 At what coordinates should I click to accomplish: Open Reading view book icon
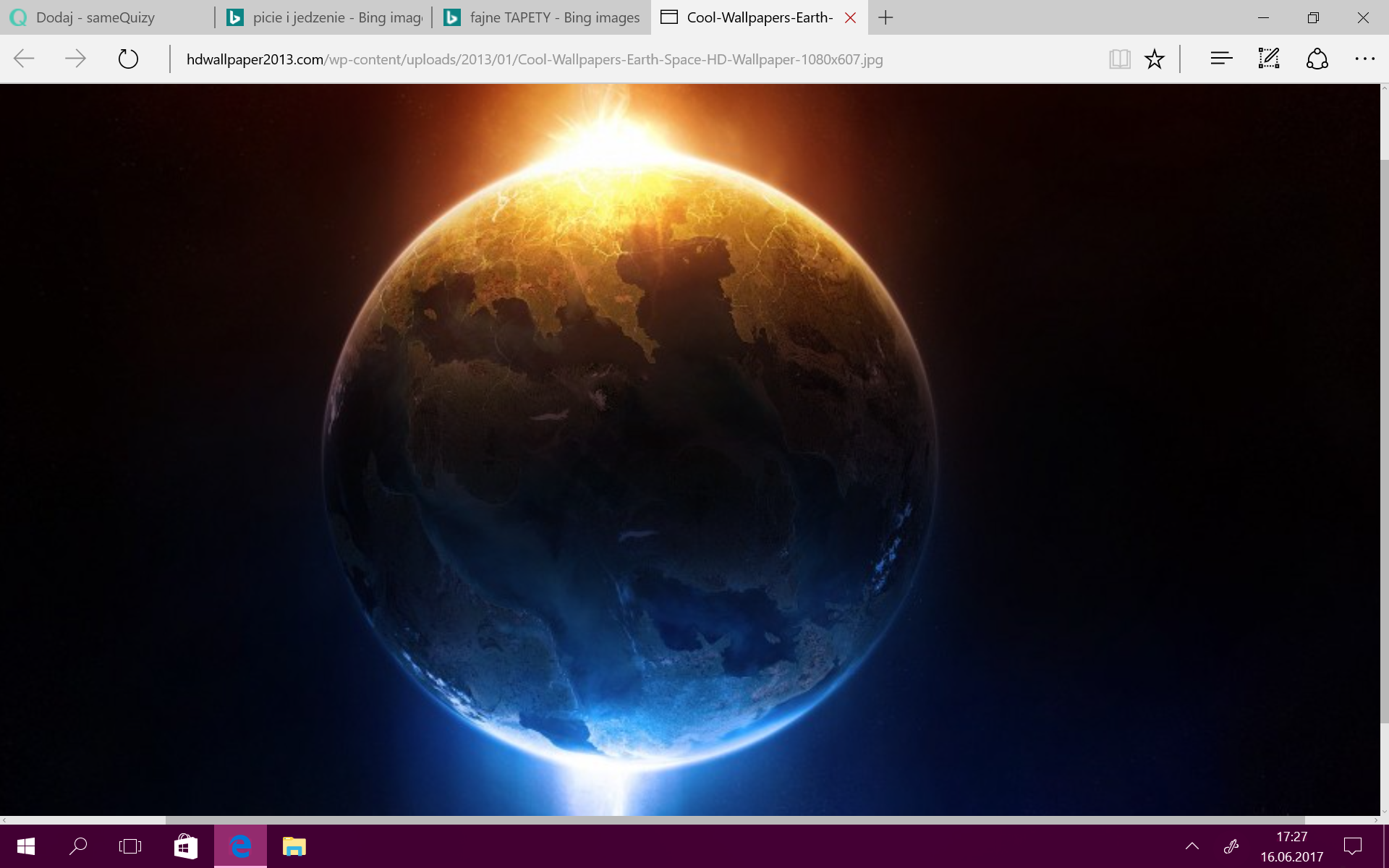point(1119,59)
